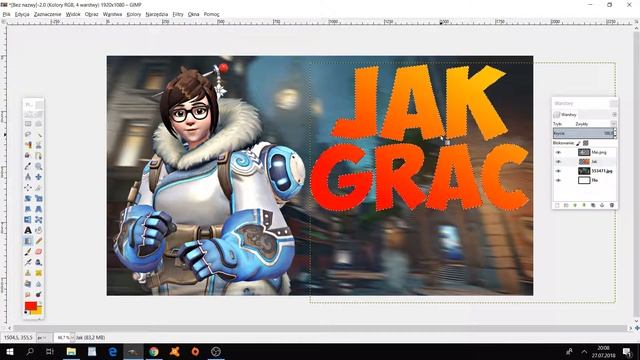Click the Mei.png layer thumbnail
Viewport: 640px width, 360px height.
tap(584, 152)
